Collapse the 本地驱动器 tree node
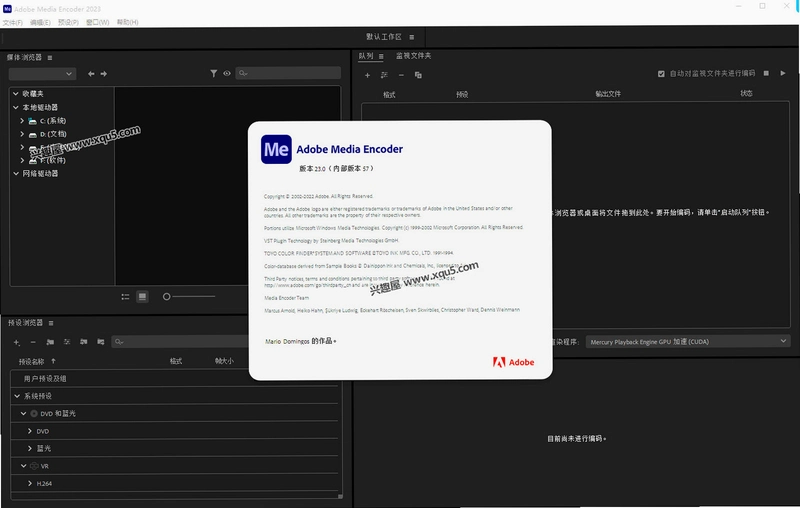Screen dimensions: 800x508 [x=16, y=108]
